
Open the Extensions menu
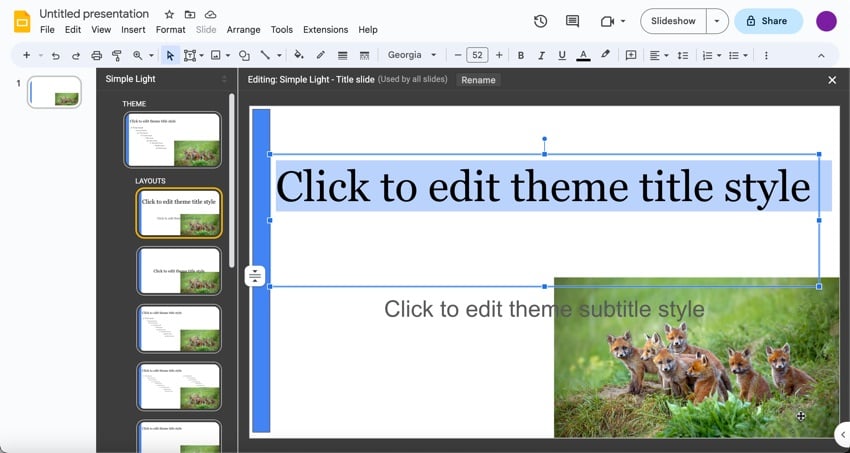[325, 30]
